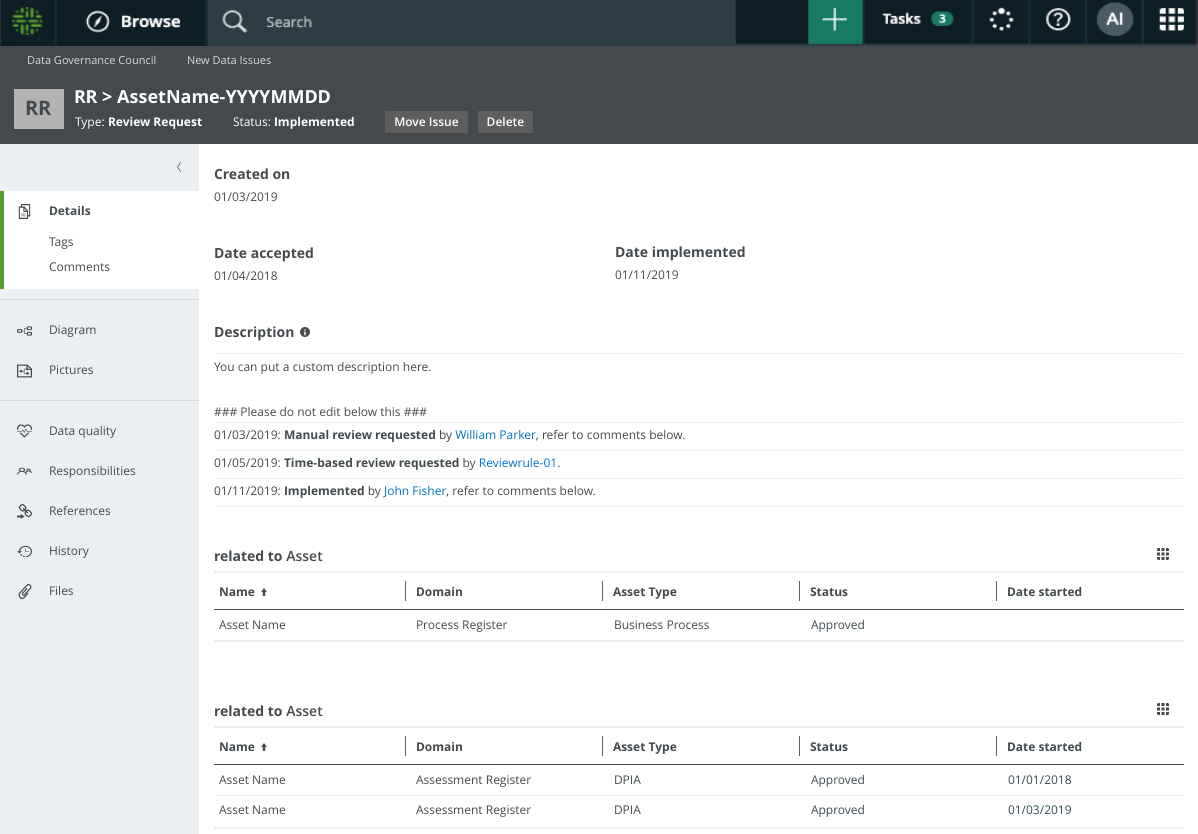Click the Search input field
The image size is (1198, 834).
point(480,22)
